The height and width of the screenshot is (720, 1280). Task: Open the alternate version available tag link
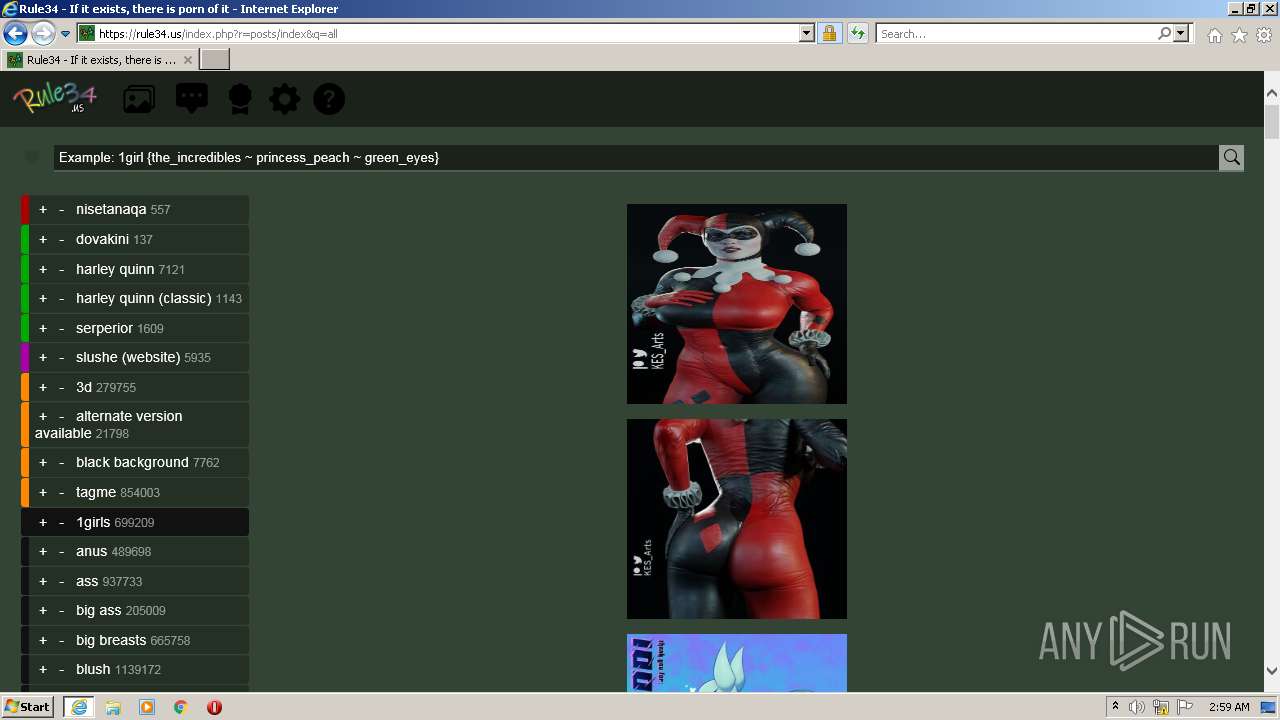[x=108, y=425]
